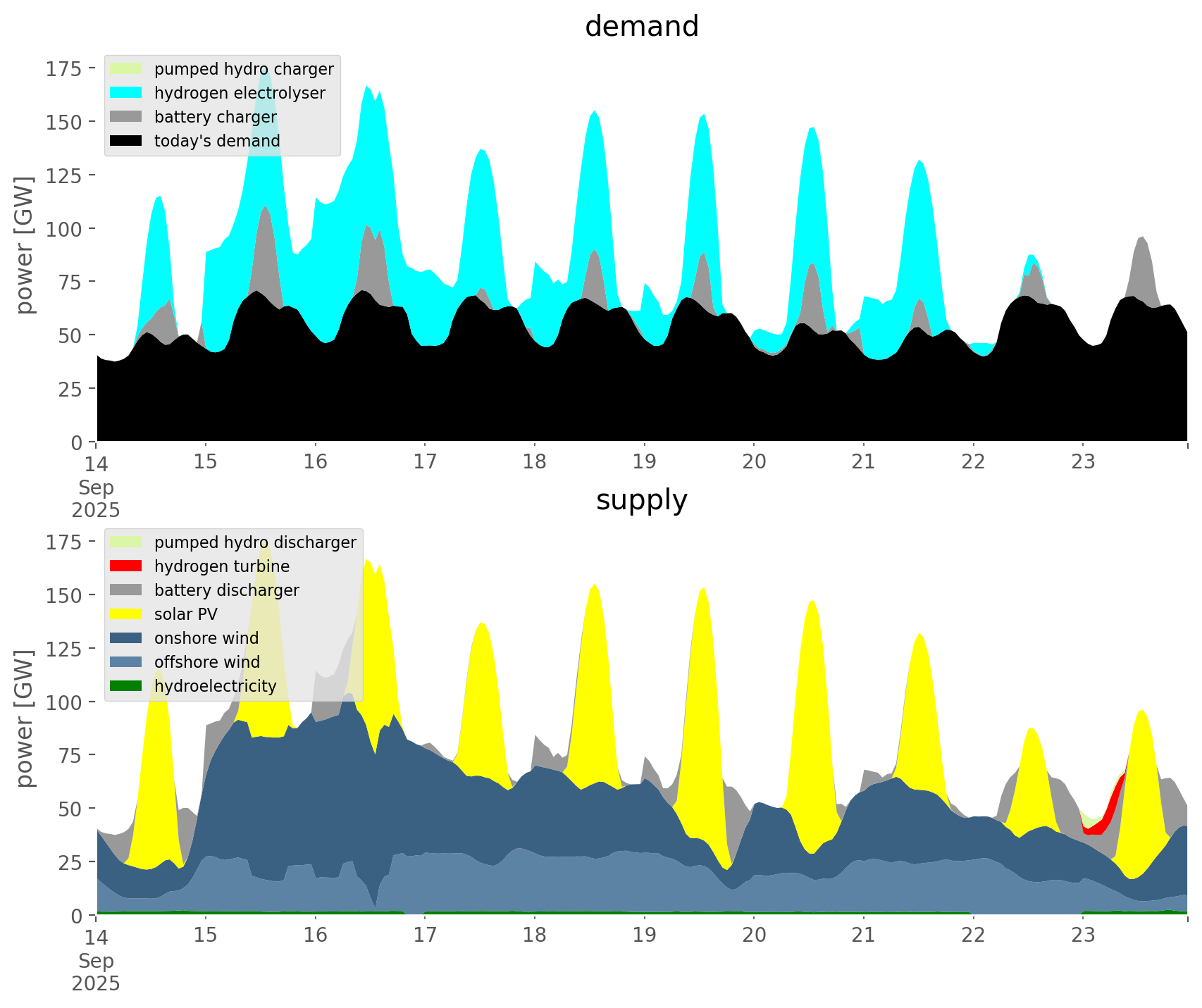Click the "supply" chart title
The width and height of the screenshot is (1202, 1008).
(x=641, y=500)
